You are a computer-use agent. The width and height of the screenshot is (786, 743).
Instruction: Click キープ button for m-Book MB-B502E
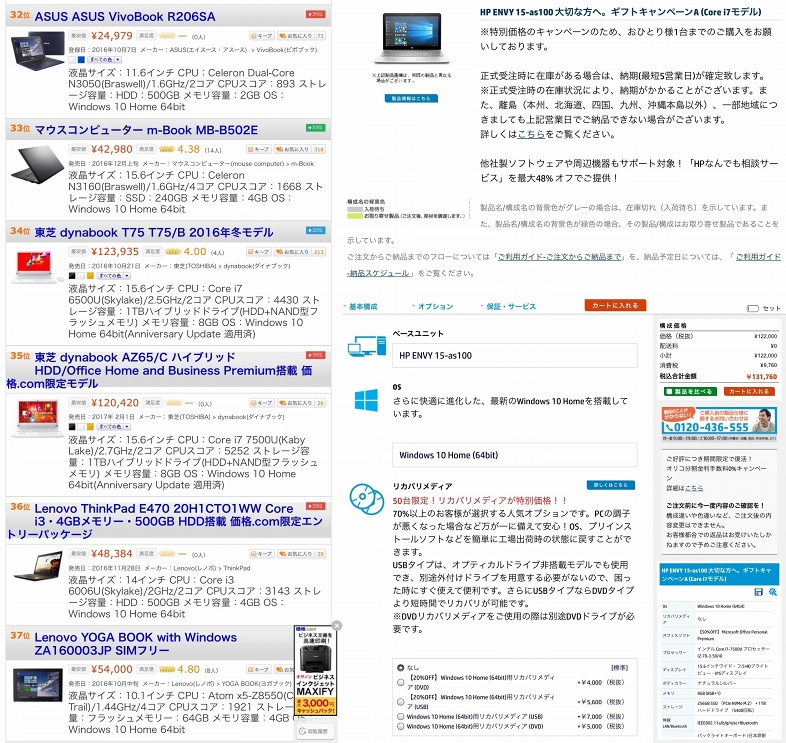(259, 149)
